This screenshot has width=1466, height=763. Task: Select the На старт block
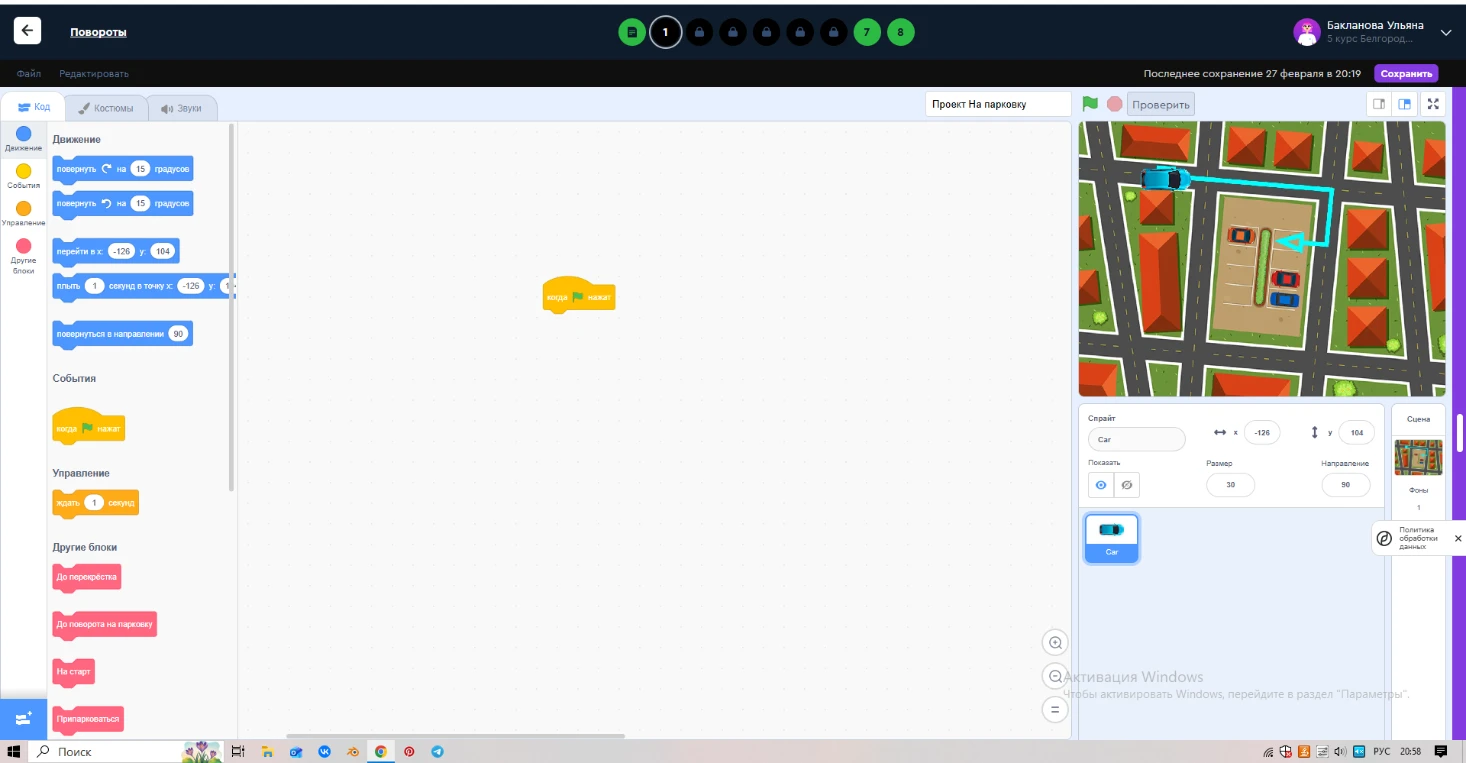pyautogui.click(x=74, y=672)
